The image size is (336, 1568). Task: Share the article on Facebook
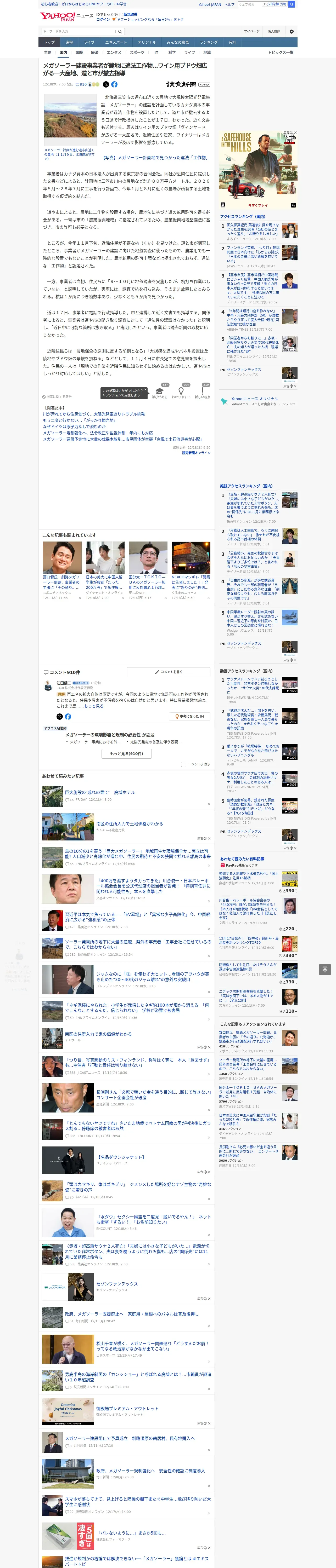coord(114,85)
